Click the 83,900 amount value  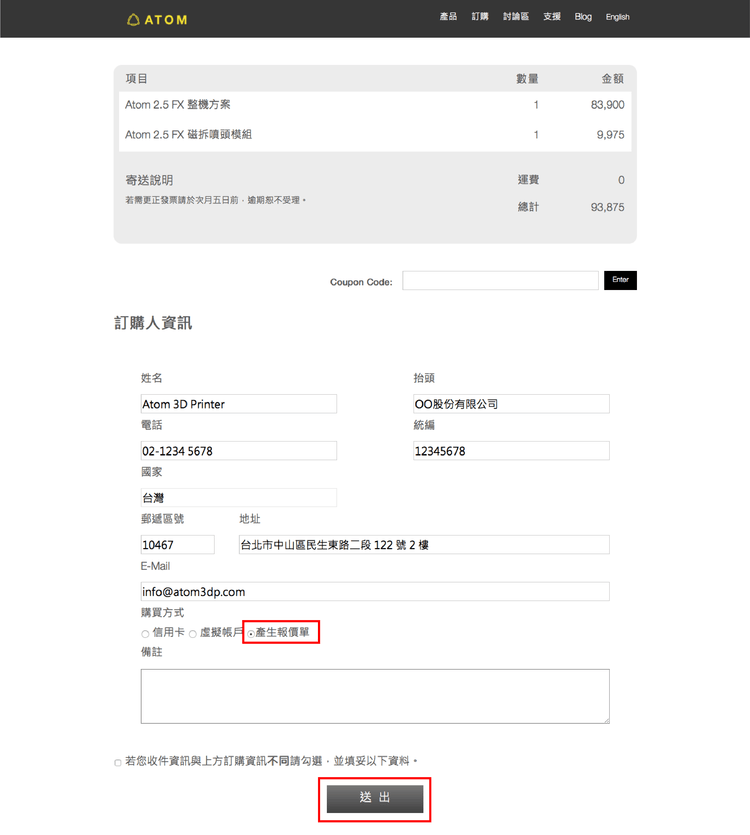pyautogui.click(x=607, y=105)
